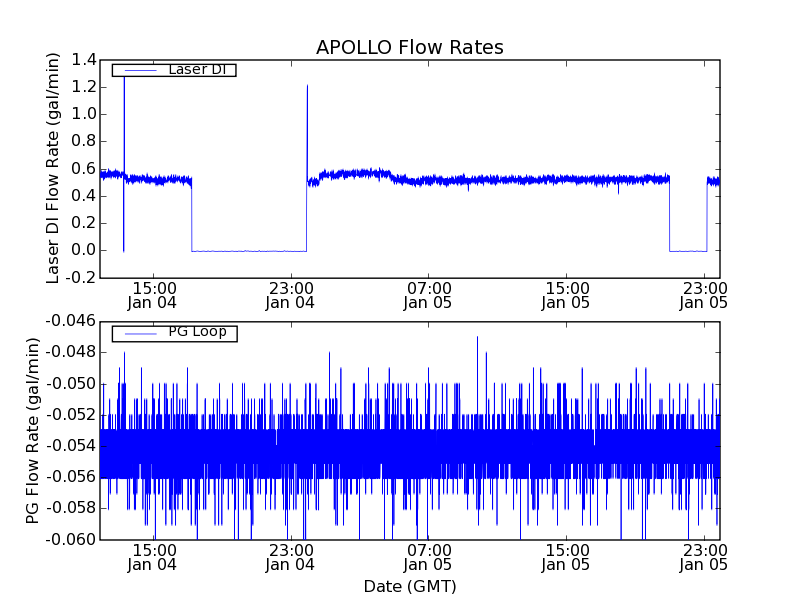Click '23:00 Jan 05' under PG Loop plot
Viewport: 800px width, 600px height.
704,558
